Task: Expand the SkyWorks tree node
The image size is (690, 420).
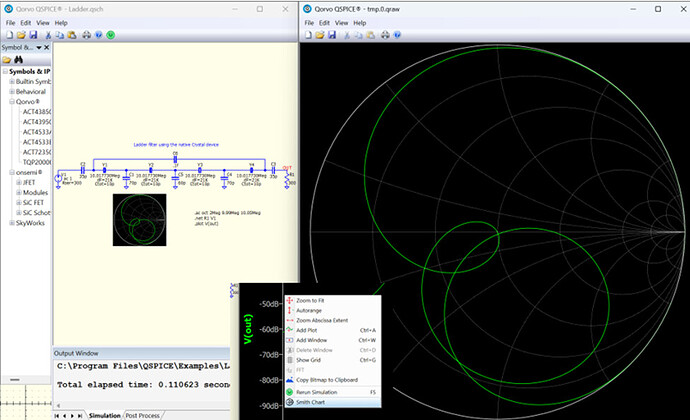Action: pos(12,223)
